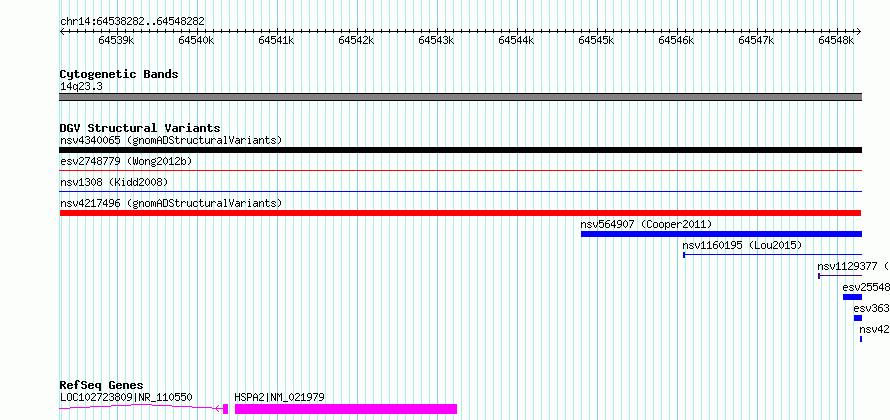890x420 pixels.
Task: Click the 64548k ruler tick label
Action: (x=836, y=40)
